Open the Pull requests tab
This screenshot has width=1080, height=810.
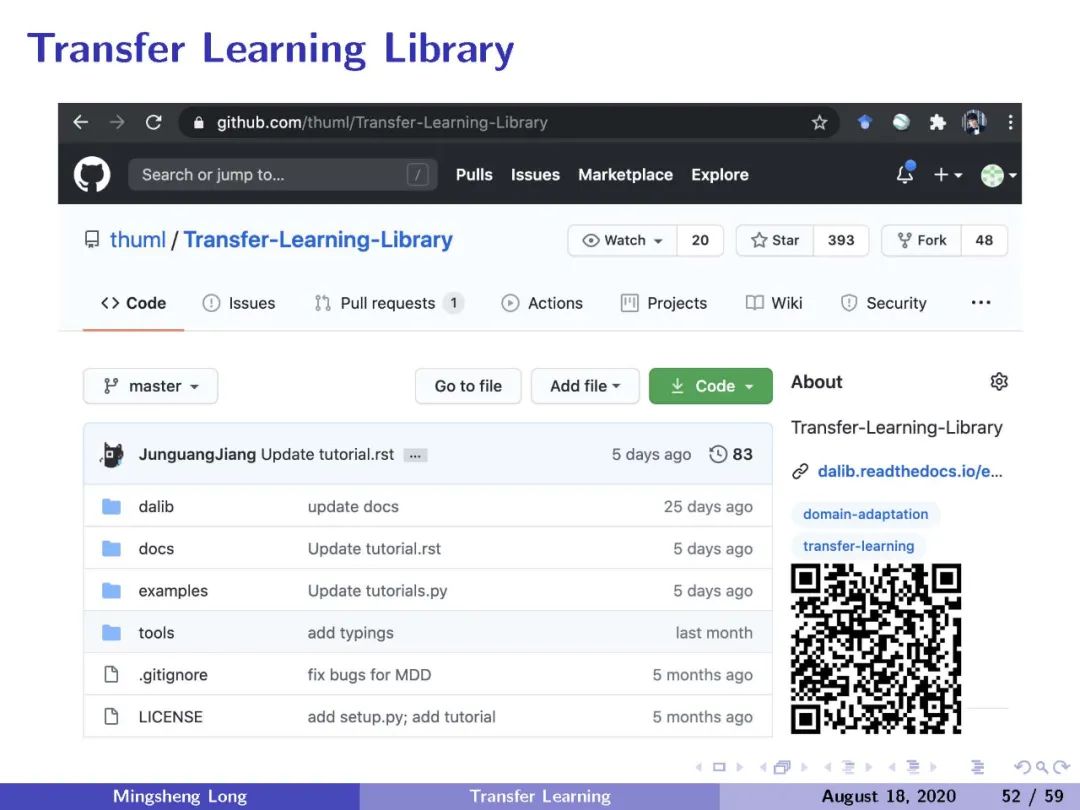[x=388, y=303]
